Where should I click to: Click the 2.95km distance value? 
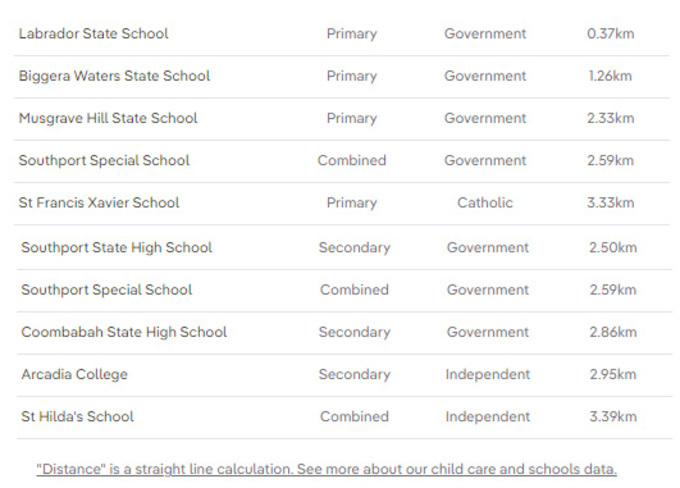tap(612, 374)
